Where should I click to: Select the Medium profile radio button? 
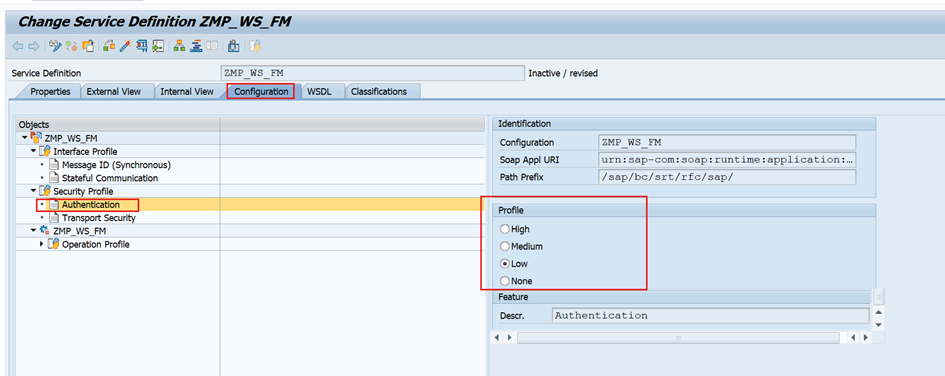pyautogui.click(x=504, y=246)
